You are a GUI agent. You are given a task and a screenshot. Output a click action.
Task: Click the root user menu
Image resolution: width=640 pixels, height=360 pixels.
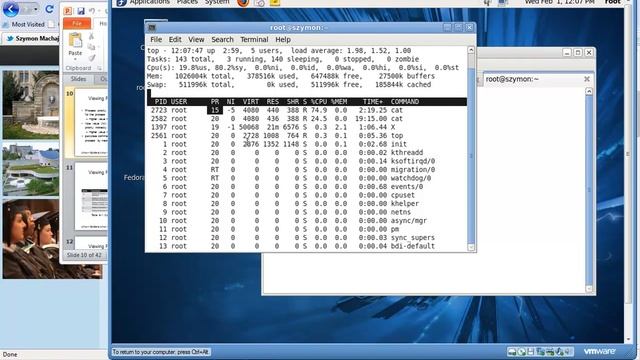coord(612,2)
